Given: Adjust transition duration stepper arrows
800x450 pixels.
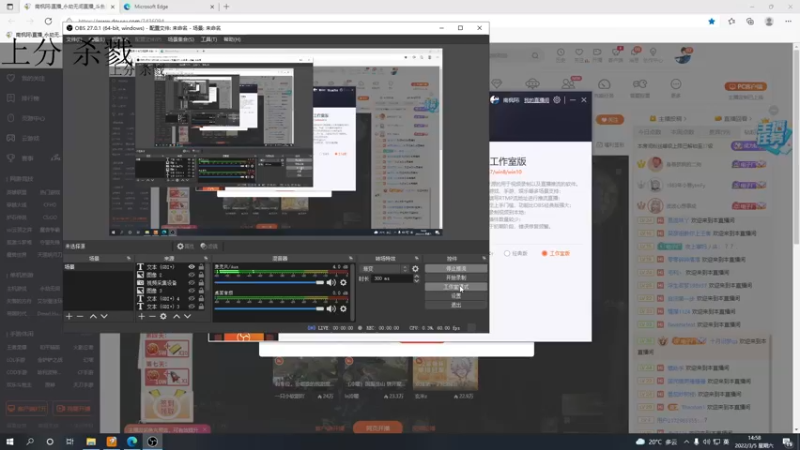Looking at the screenshot, I should coord(416,279).
